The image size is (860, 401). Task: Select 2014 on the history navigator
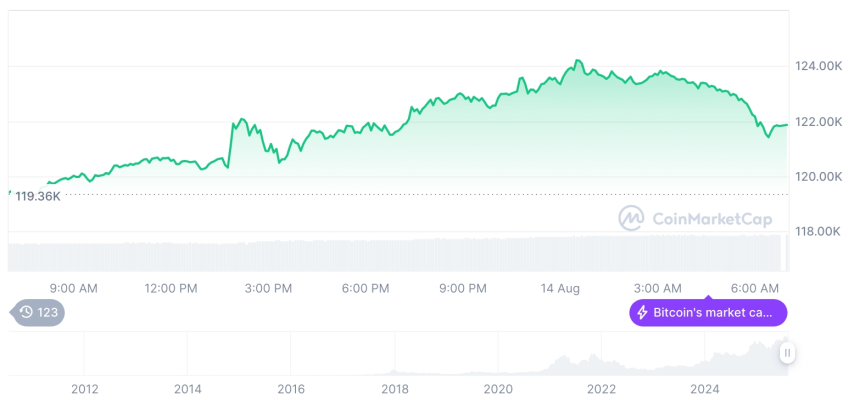click(x=187, y=388)
